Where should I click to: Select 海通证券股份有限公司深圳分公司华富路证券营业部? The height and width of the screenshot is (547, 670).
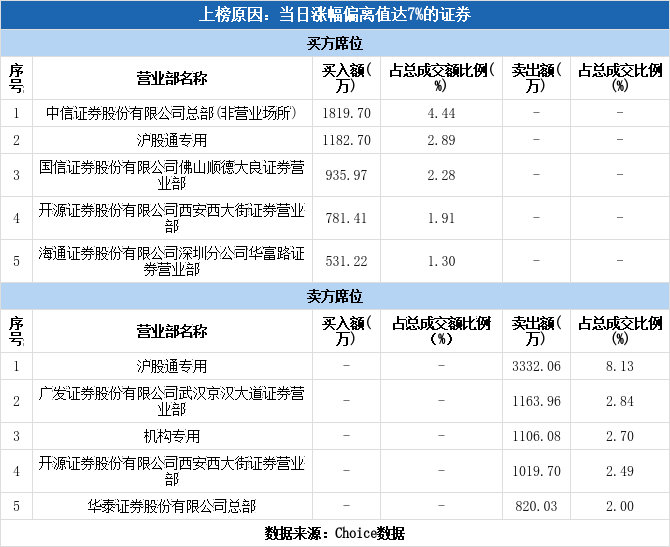tap(171, 261)
